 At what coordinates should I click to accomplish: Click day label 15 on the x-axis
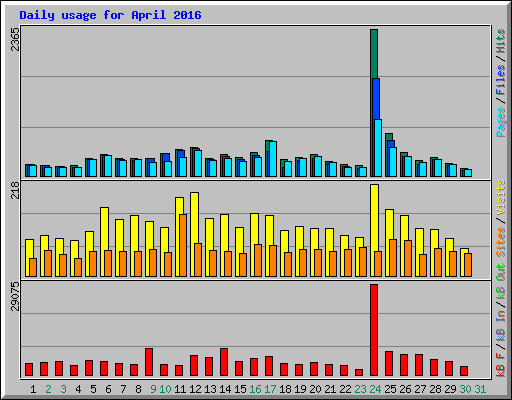tap(240, 389)
